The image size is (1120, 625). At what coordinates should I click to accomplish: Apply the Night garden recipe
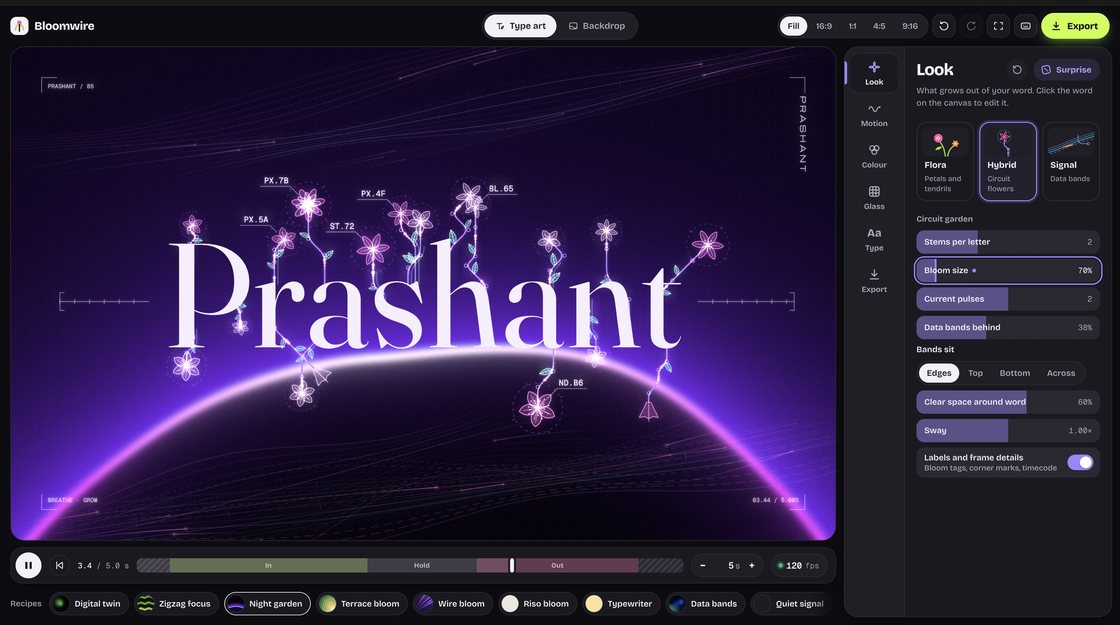click(x=267, y=604)
